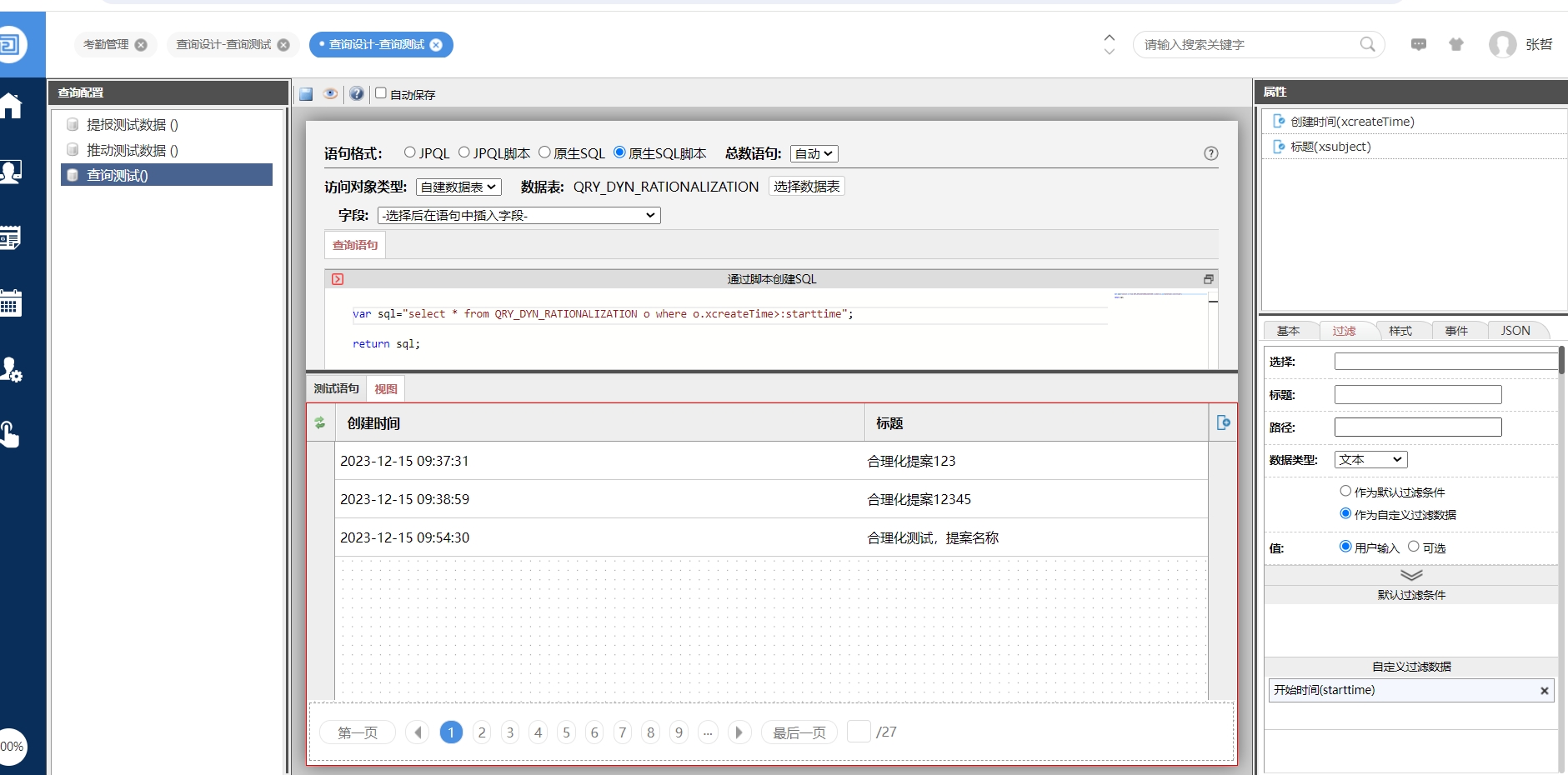Select the JPQL radio button
This screenshot has height=775, width=1568.
(x=410, y=152)
